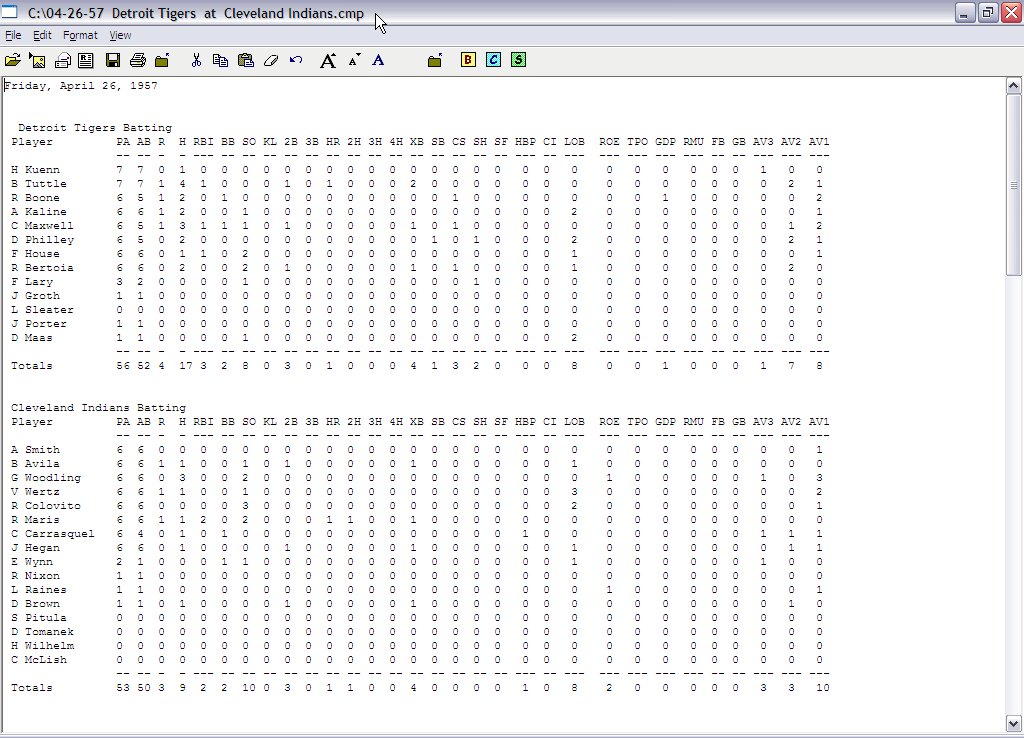Print the document using the printer icon

pyautogui.click(x=137, y=61)
